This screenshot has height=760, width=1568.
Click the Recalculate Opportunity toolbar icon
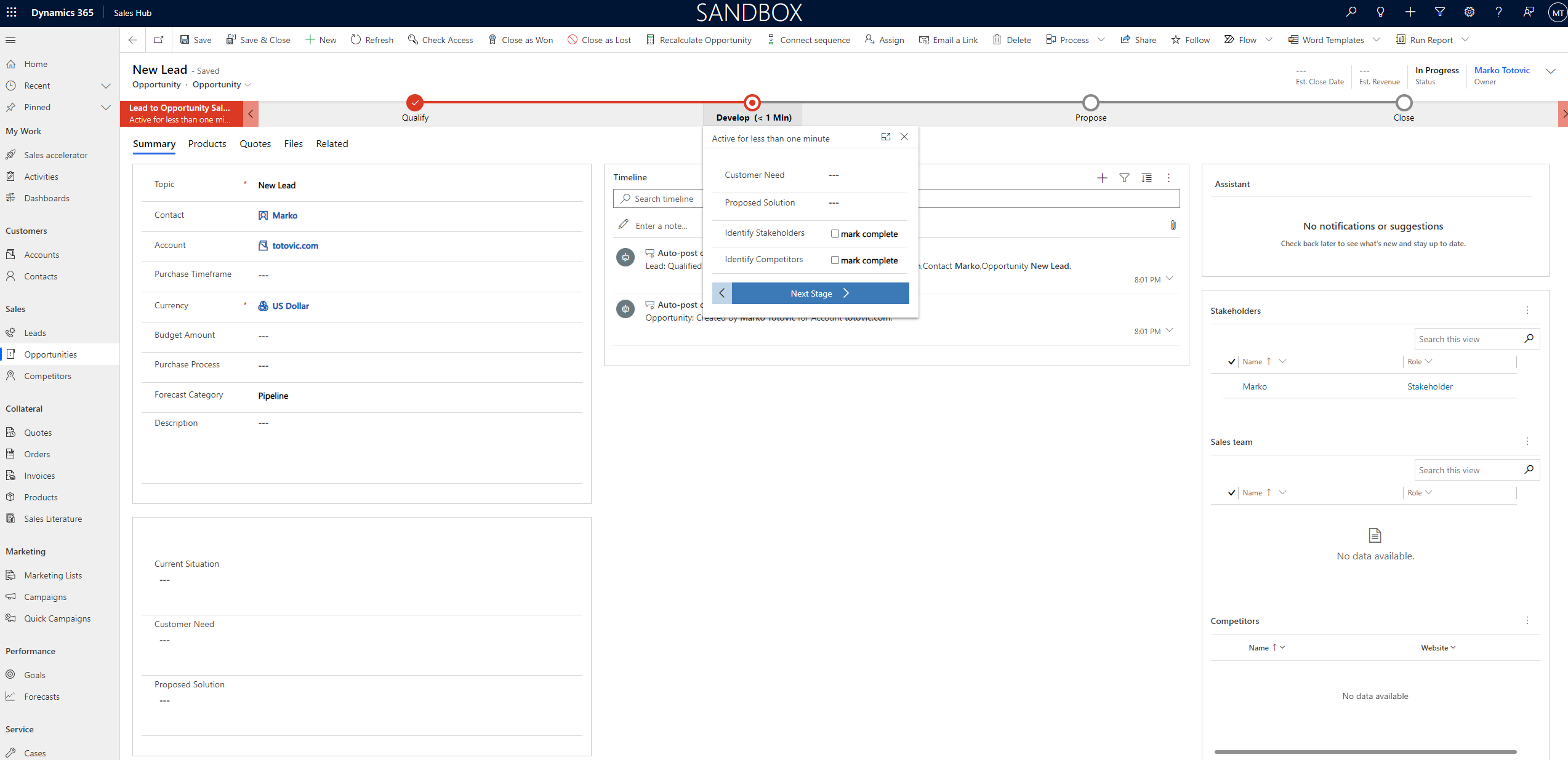tap(650, 40)
